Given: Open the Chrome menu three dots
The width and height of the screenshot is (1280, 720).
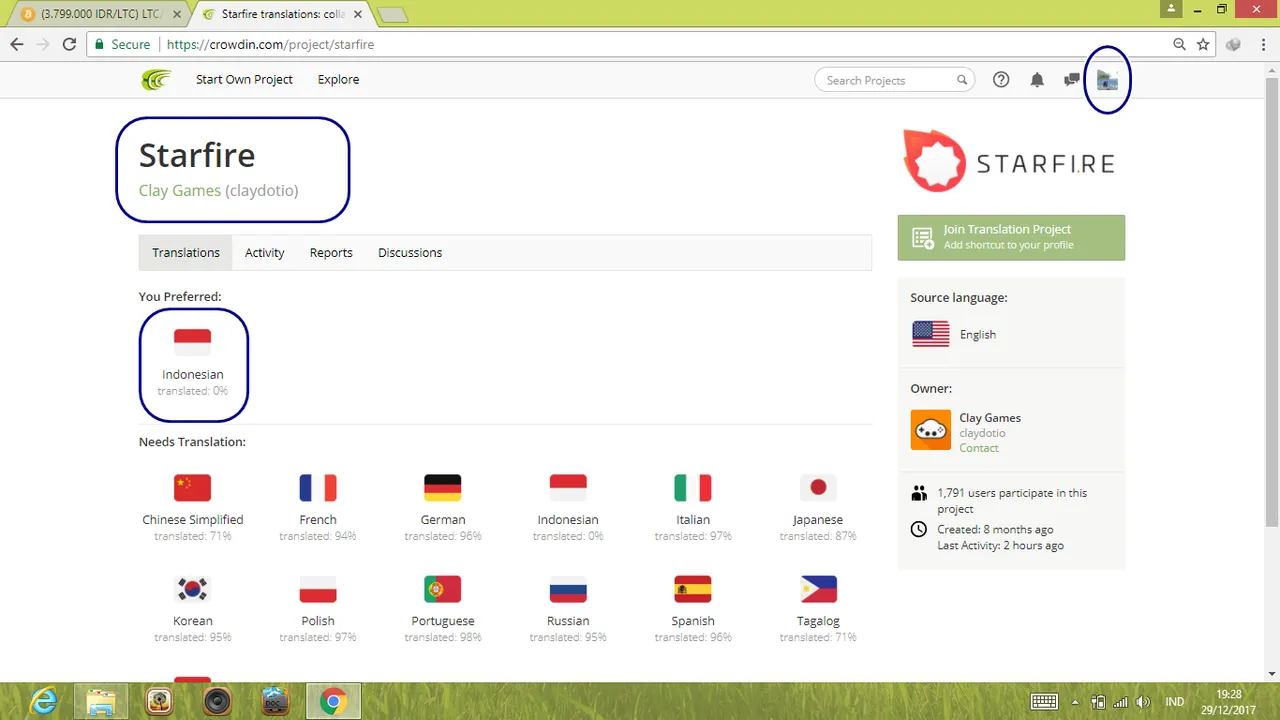Looking at the screenshot, I should (x=1262, y=44).
